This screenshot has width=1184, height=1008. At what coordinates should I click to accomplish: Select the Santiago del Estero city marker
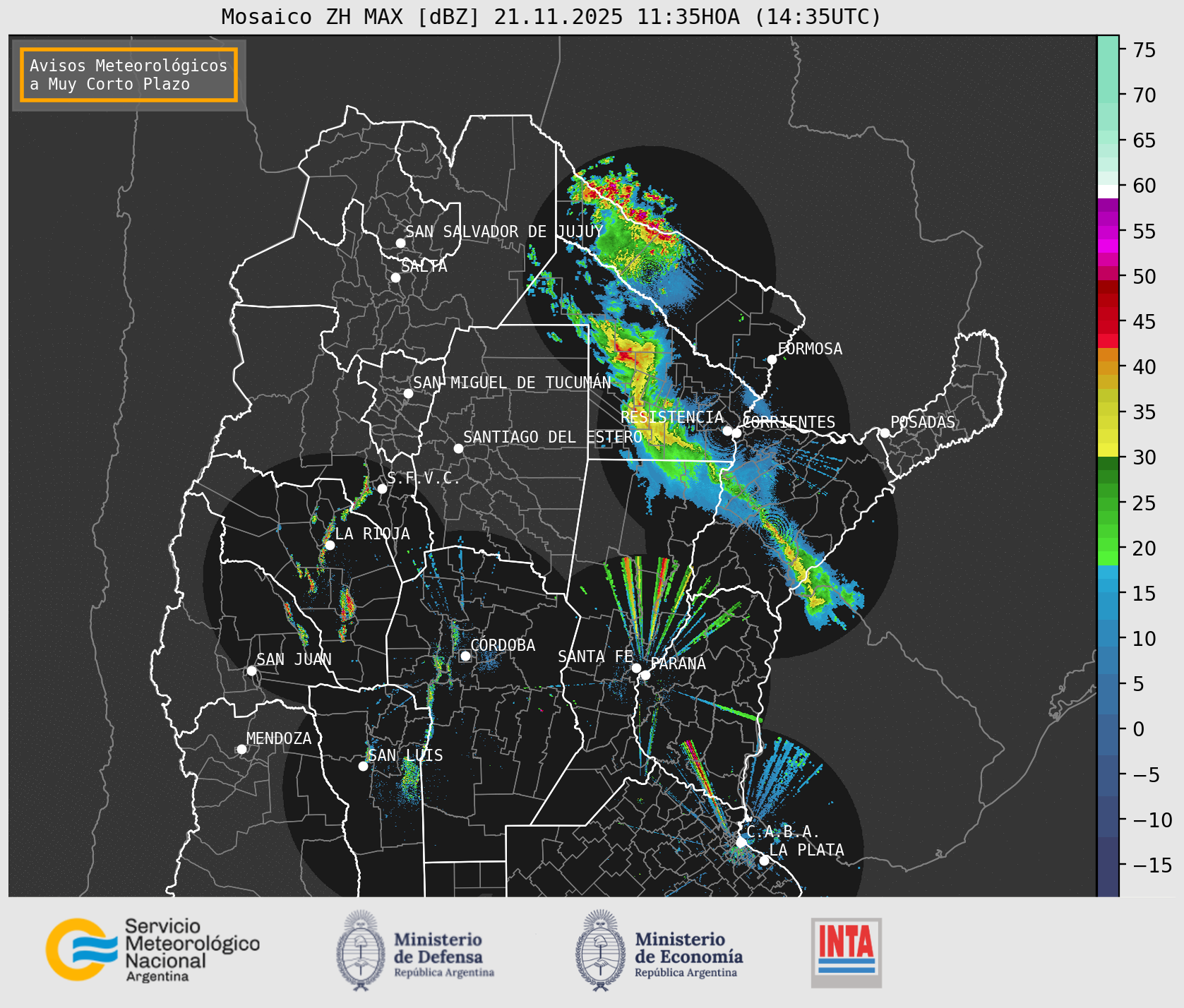(458, 448)
